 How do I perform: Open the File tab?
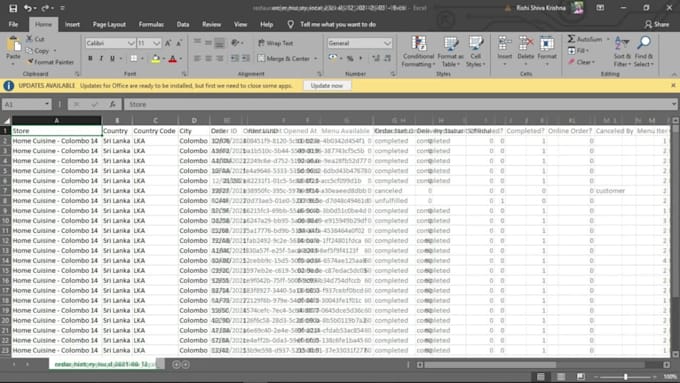click(13, 24)
